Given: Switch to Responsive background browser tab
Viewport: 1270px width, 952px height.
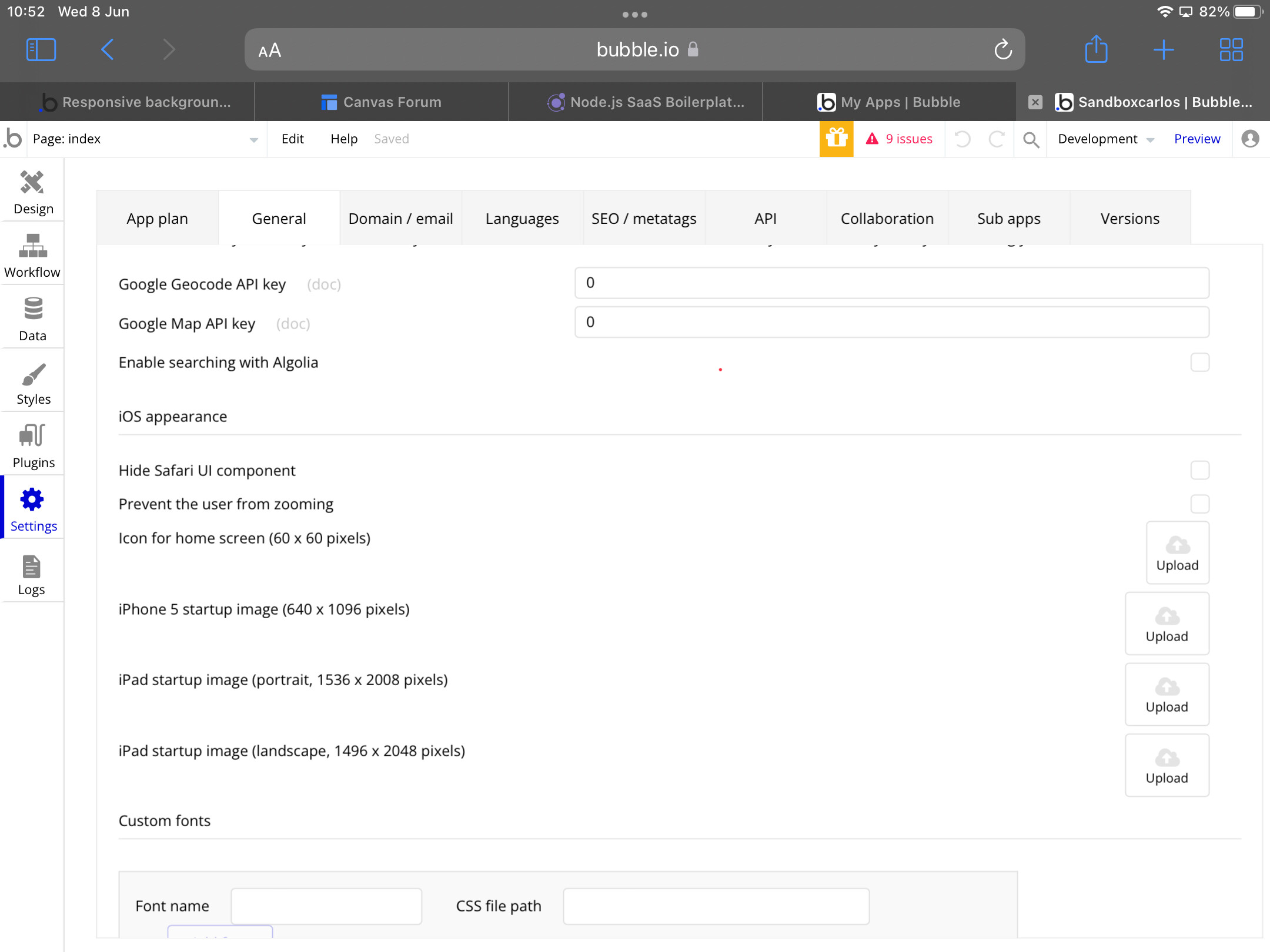Looking at the screenshot, I should click(127, 102).
